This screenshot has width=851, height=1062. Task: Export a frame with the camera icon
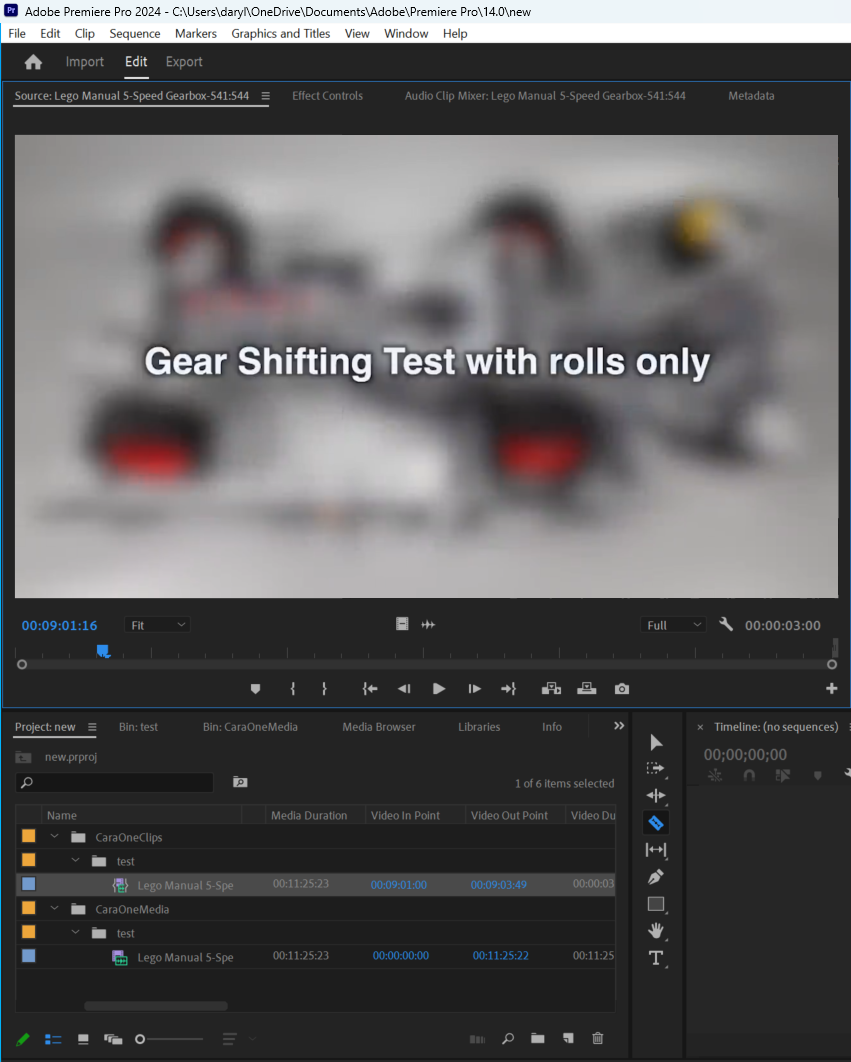(x=622, y=689)
